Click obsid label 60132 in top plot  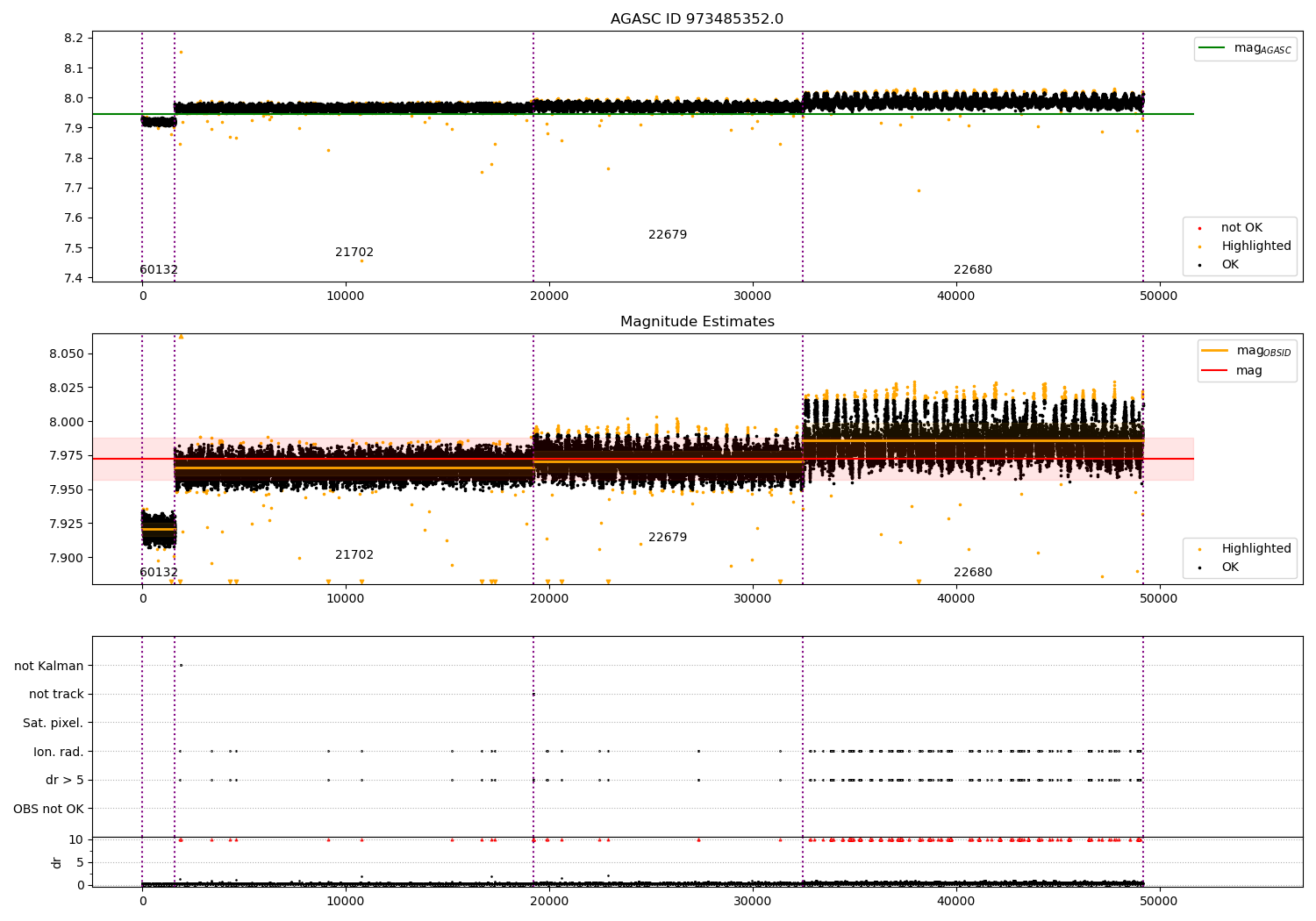click(x=159, y=270)
